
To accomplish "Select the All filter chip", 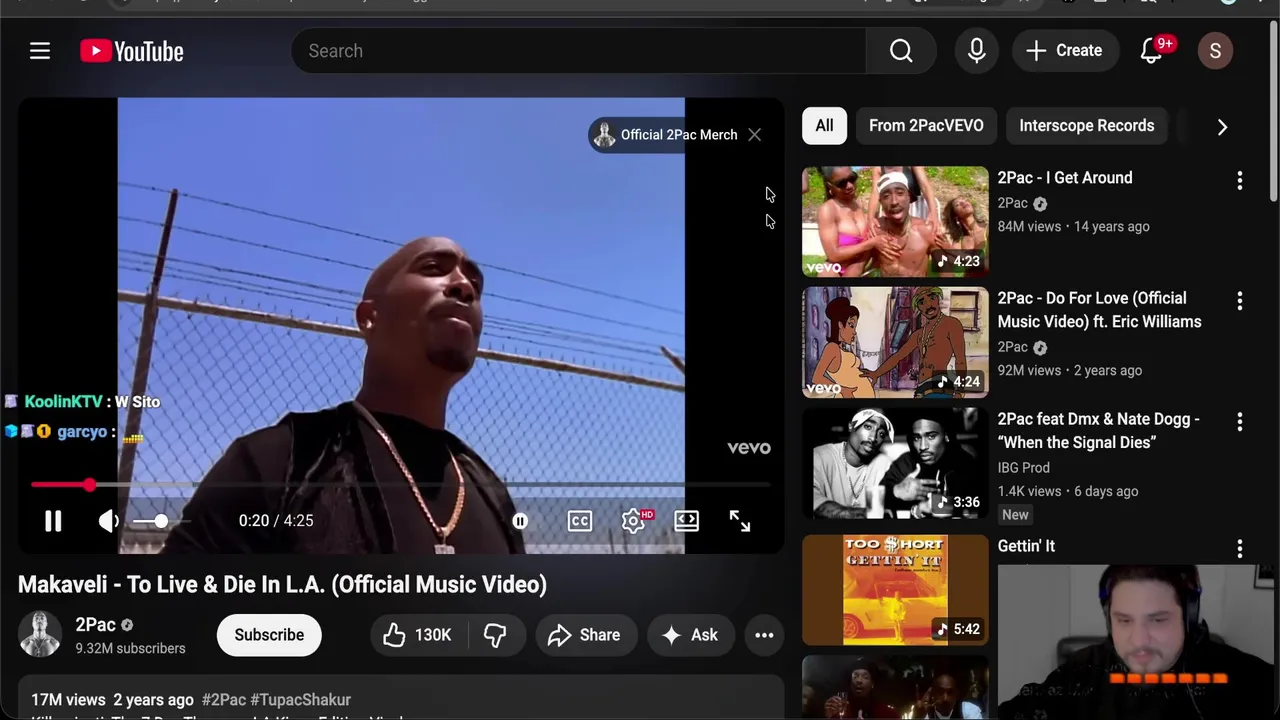I will click(x=824, y=126).
